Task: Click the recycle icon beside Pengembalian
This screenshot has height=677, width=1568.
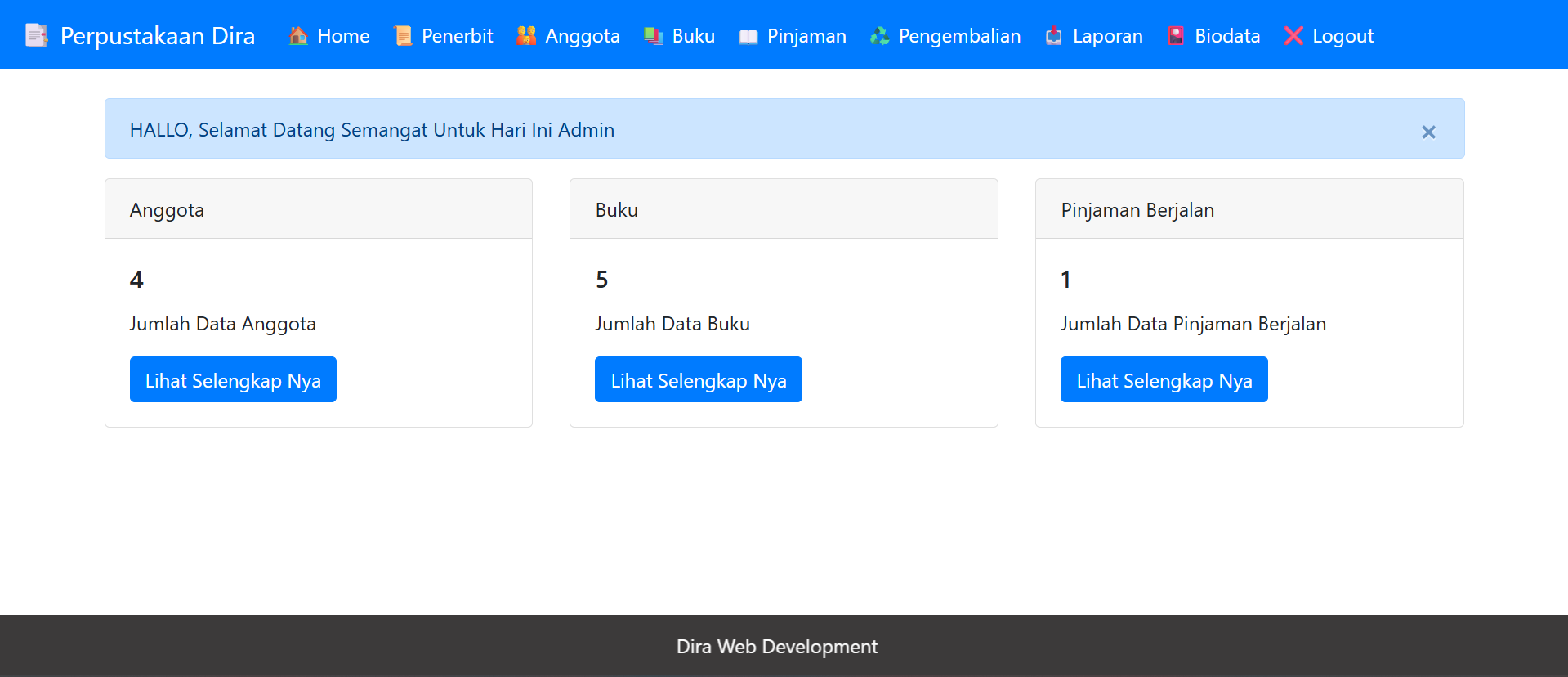Action: 880,36
